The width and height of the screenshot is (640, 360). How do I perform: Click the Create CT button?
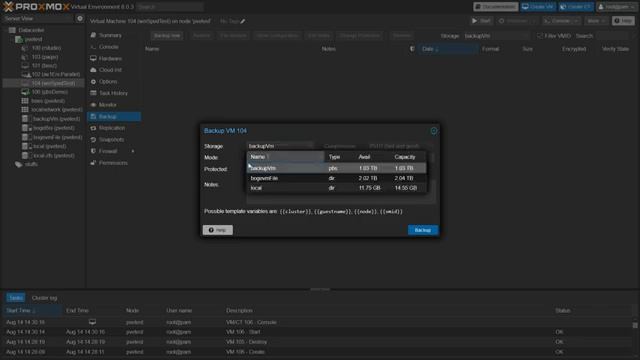click(576, 7)
